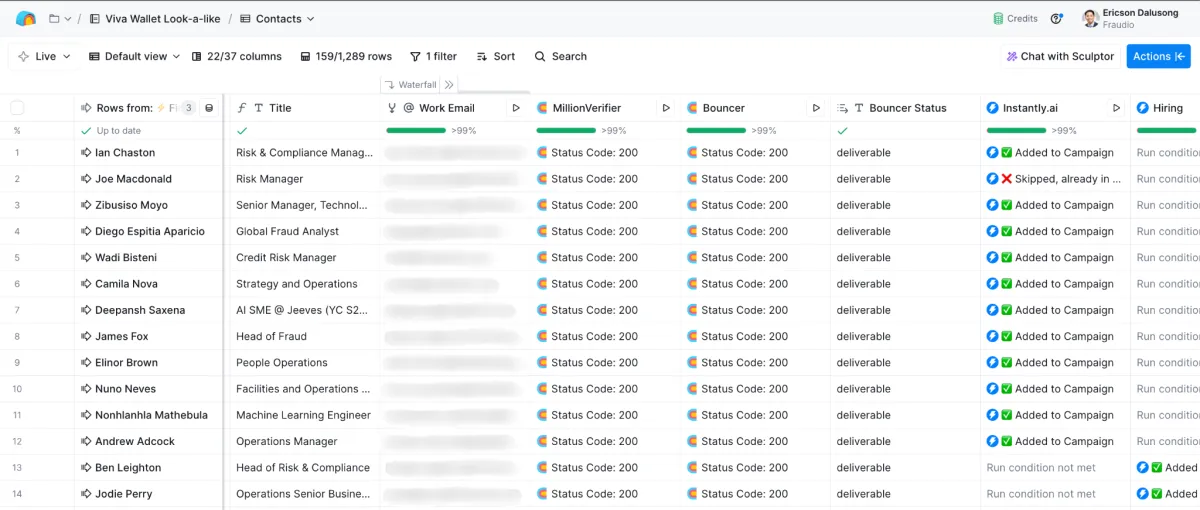The width and height of the screenshot is (1200, 510).
Task: Click the name Ben Leighton
Action: click(x=128, y=468)
